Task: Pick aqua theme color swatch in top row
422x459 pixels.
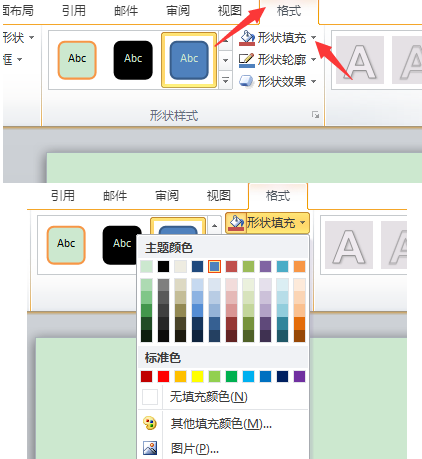Action: click(282, 267)
